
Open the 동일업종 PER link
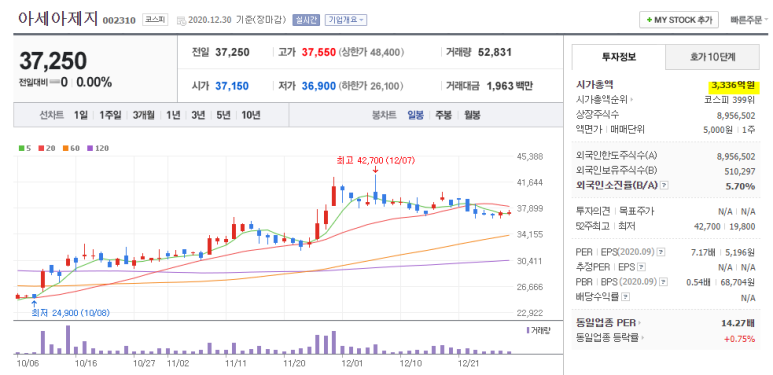(609, 323)
